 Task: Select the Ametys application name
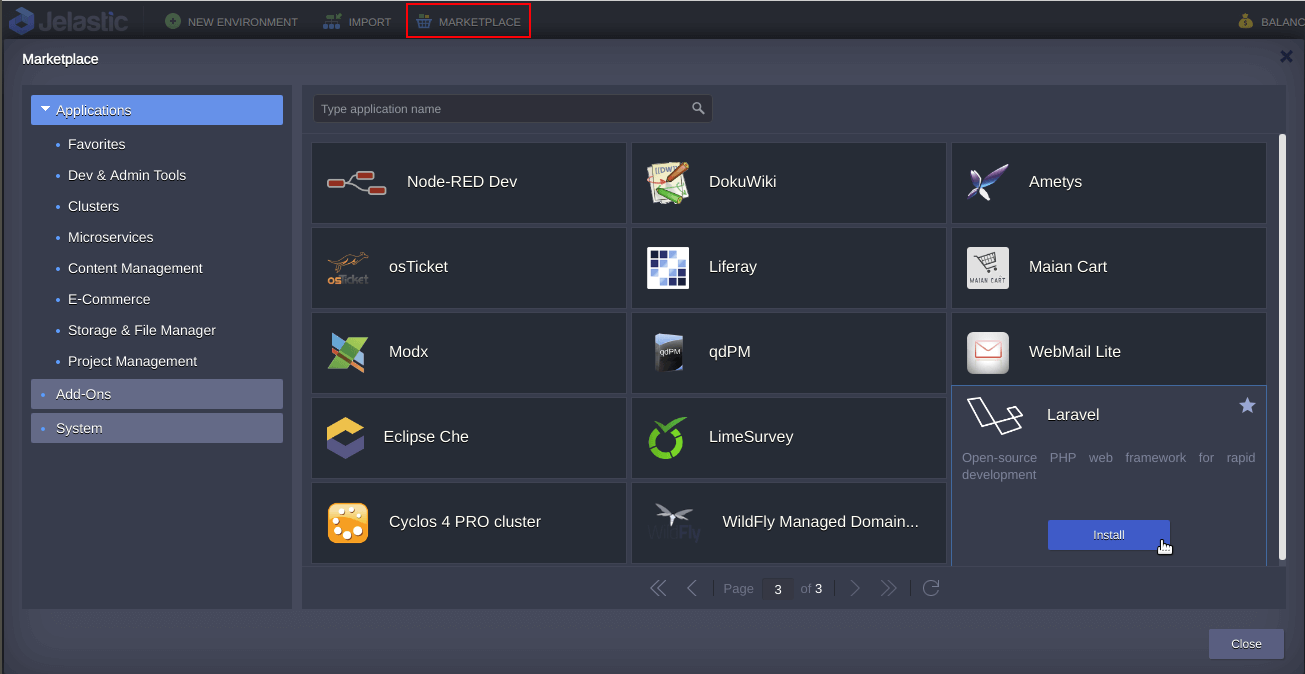point(1055,182)
